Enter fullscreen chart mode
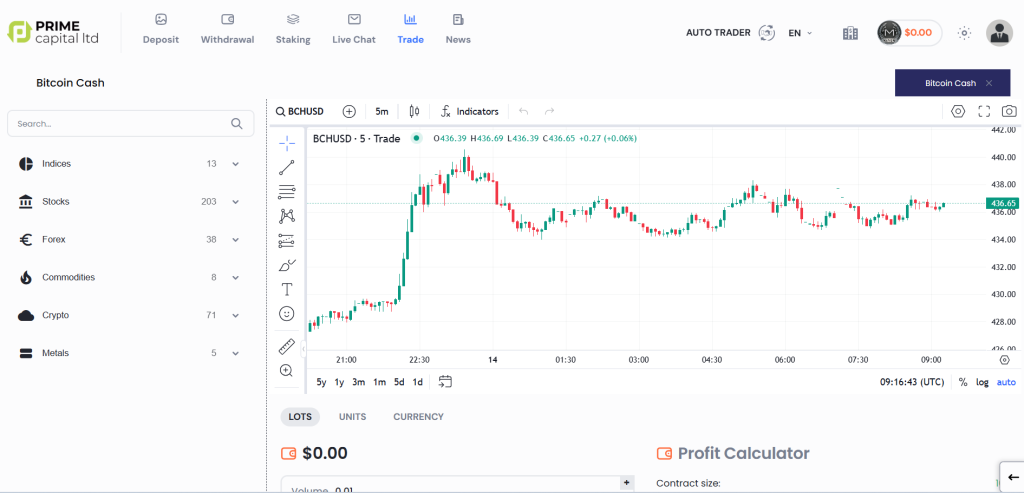The image size is (1024, 493). coord(984,111)
